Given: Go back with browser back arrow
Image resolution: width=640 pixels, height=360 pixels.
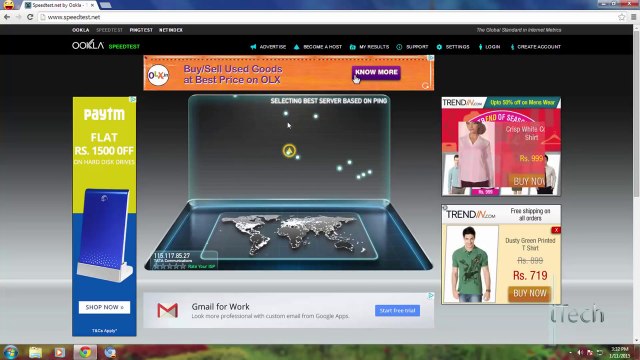Looking at the screenshot, I should 7,17.
